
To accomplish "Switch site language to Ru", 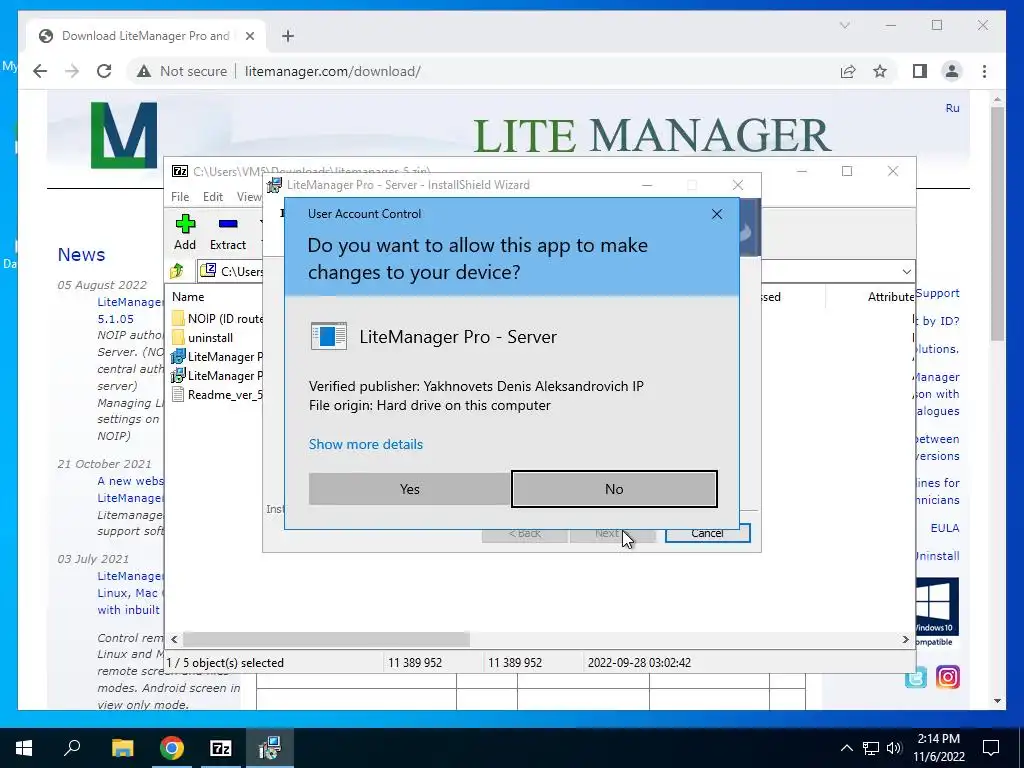I will coord(953,108).
